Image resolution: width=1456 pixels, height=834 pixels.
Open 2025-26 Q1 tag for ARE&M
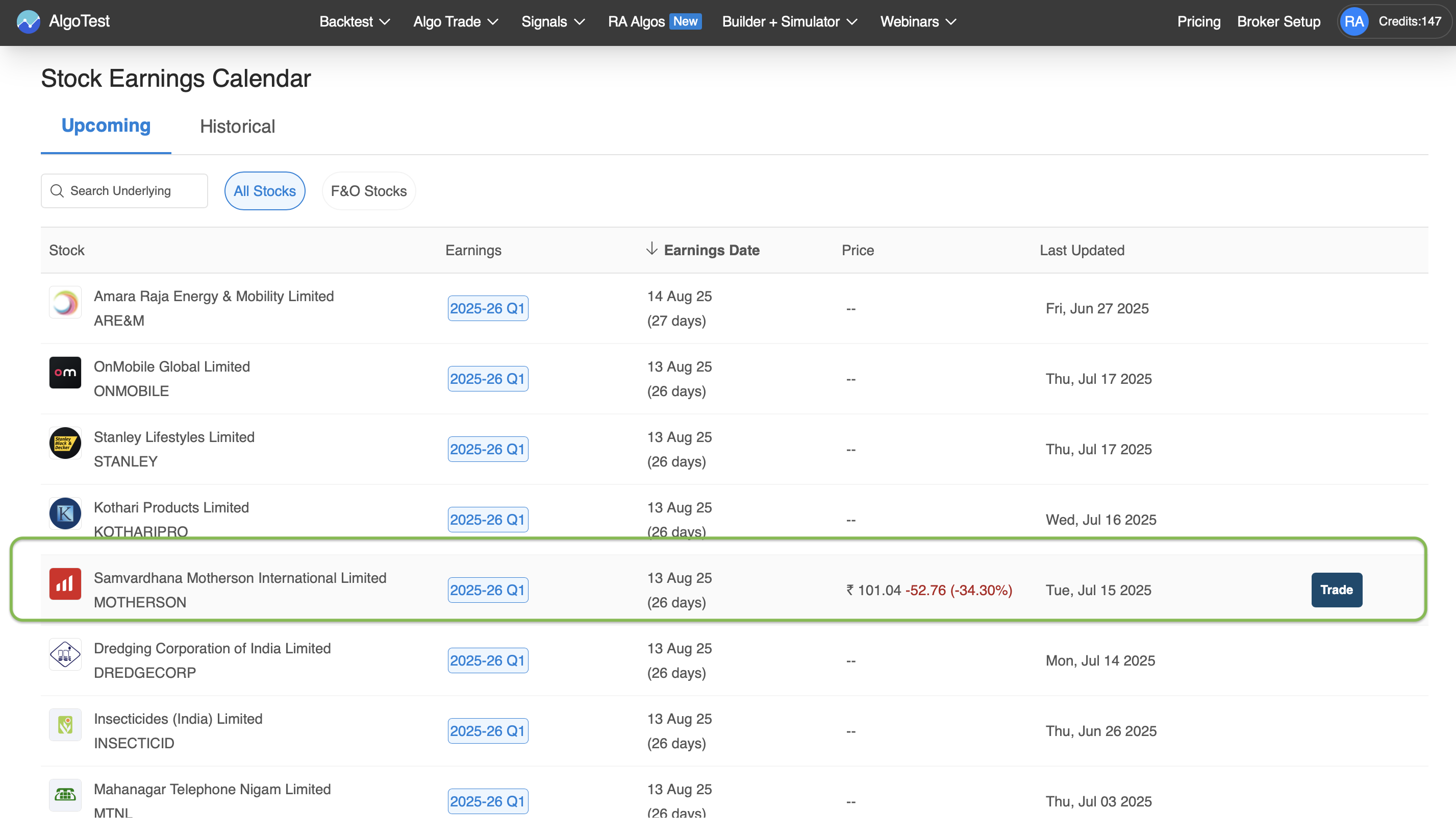click(488, 309)
